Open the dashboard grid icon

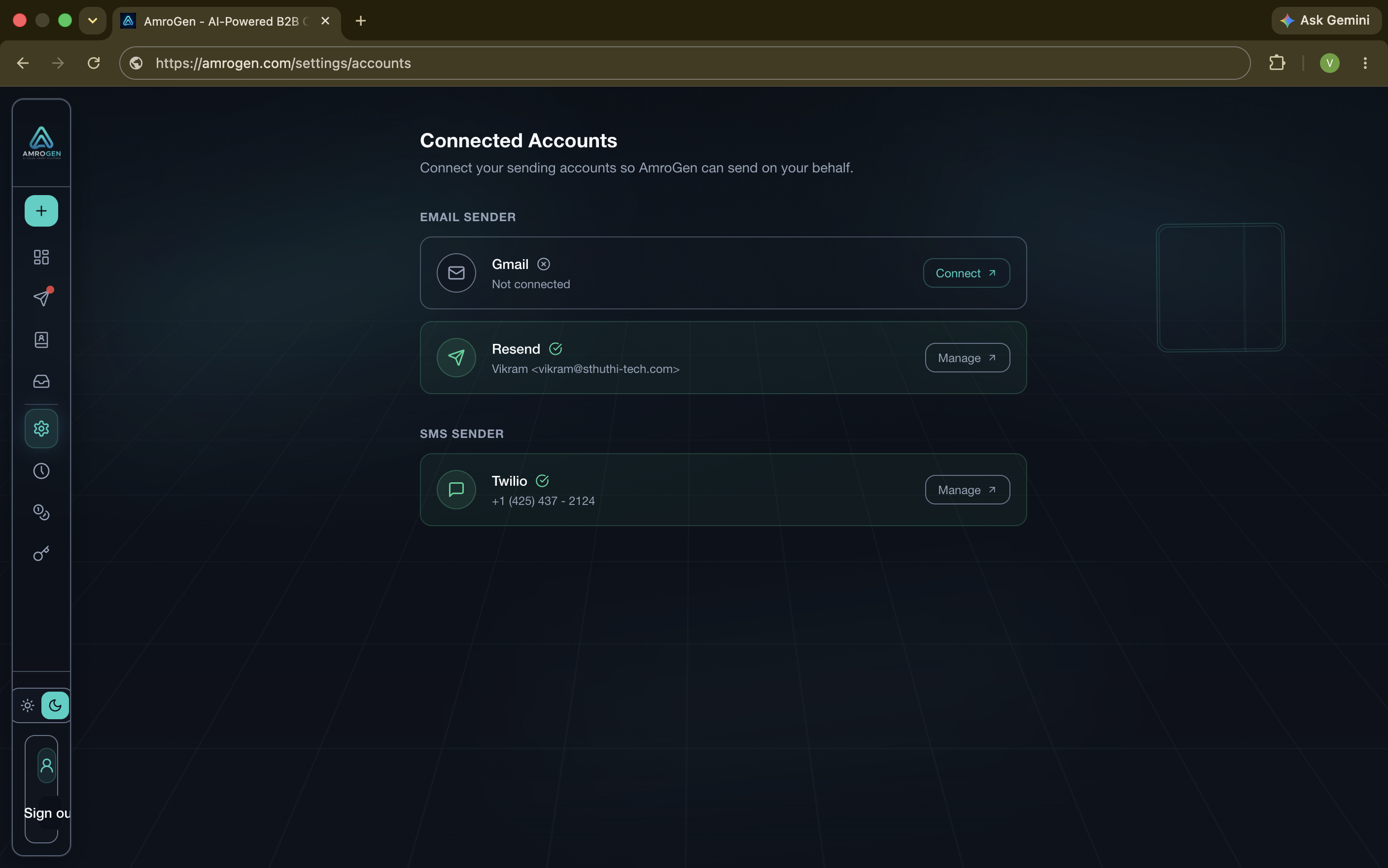tap(41, 257)
